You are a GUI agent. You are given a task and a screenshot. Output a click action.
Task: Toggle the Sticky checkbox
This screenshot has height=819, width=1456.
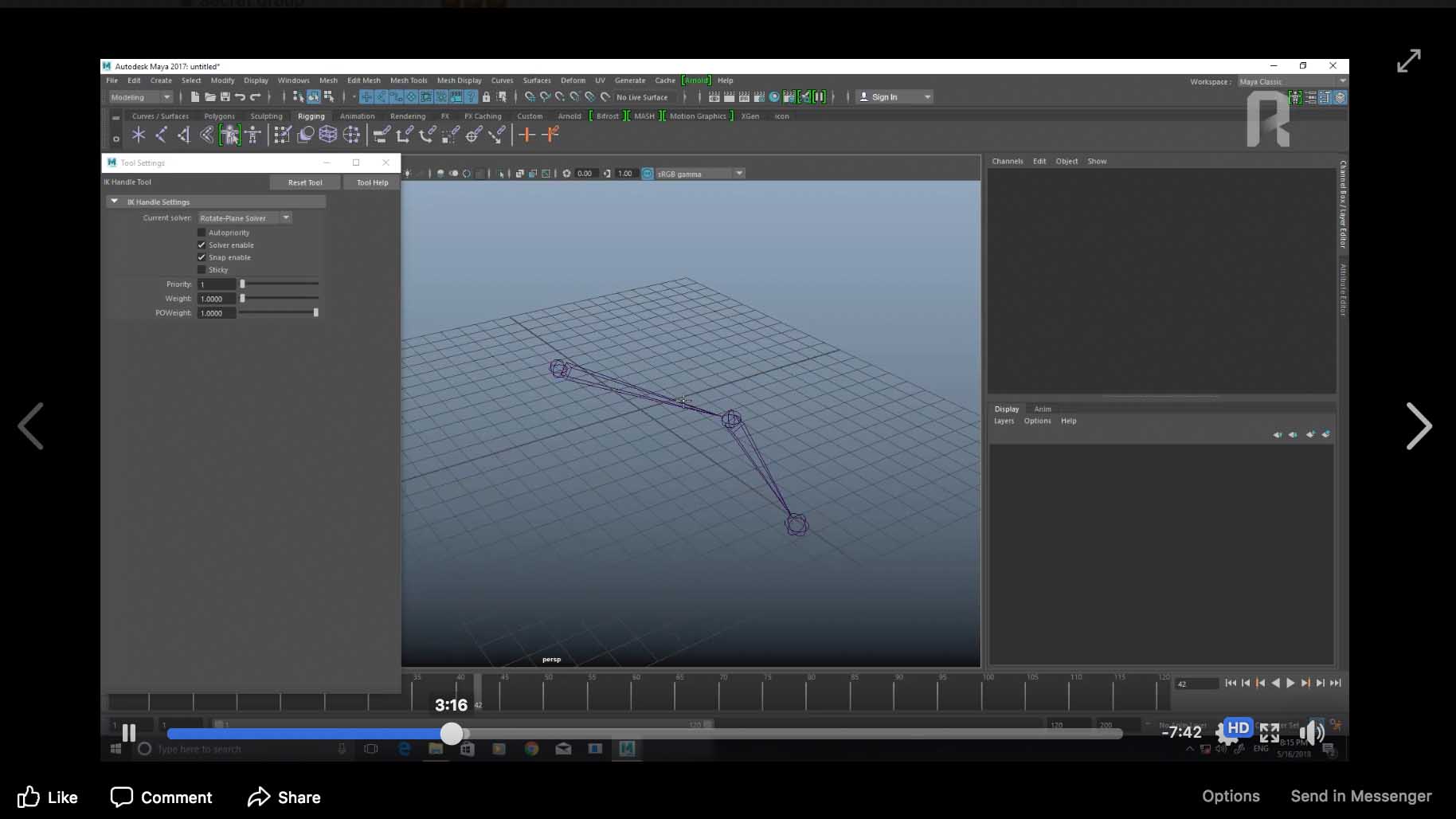point(202,270)
